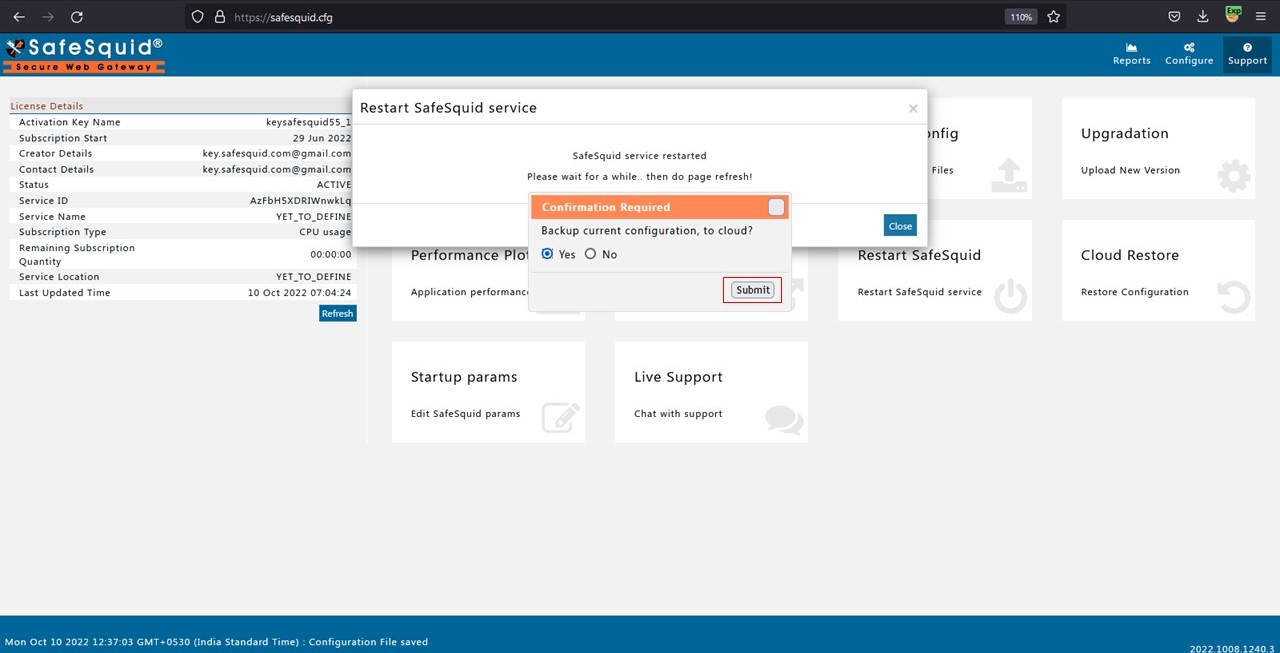
Task: Select the Yes radio button
Action: (x=547, y=254)
